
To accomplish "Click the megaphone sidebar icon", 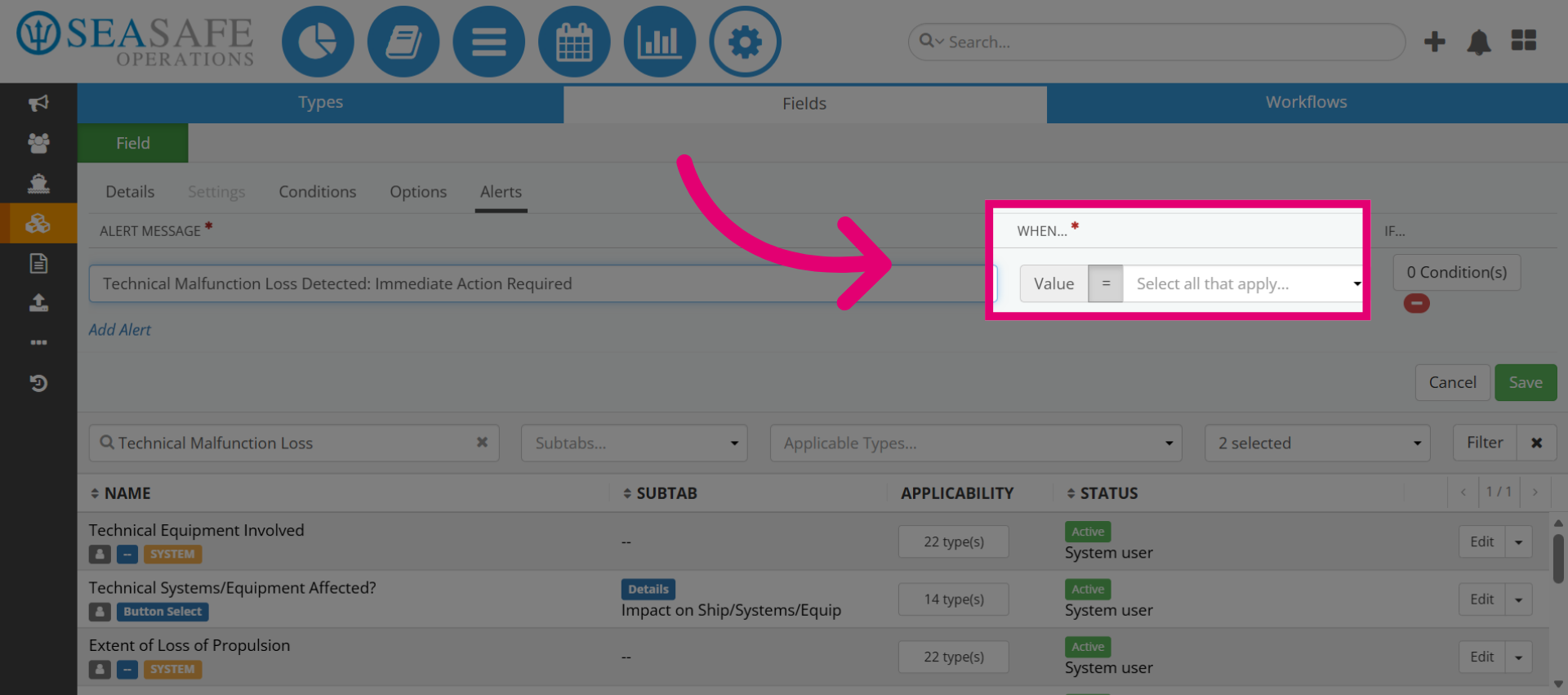I will 38,103.
